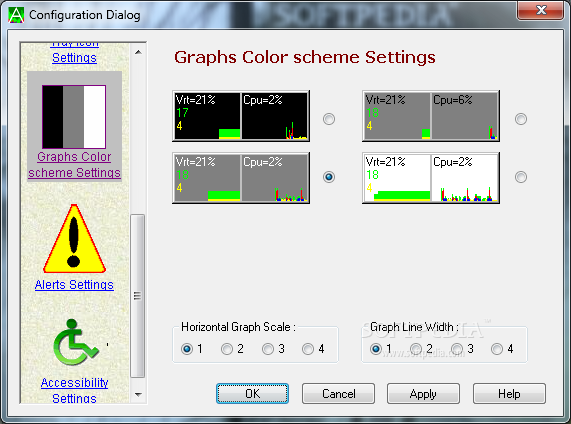Click the sidebar scrollbar thumb
The image size is (571, 424).
[x=138, y=296]
